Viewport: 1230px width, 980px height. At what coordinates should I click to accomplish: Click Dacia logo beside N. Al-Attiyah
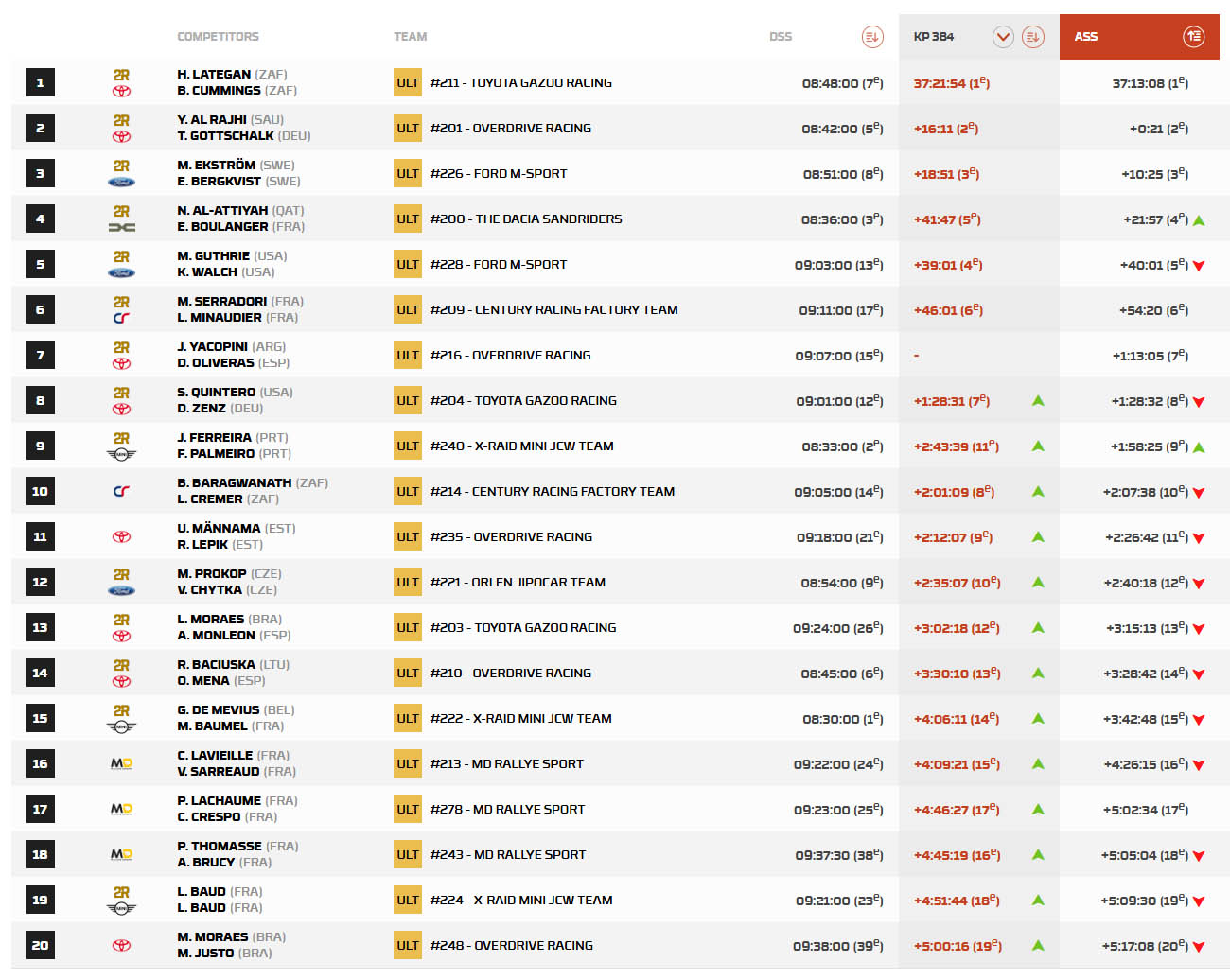click(x=121, y=228)
